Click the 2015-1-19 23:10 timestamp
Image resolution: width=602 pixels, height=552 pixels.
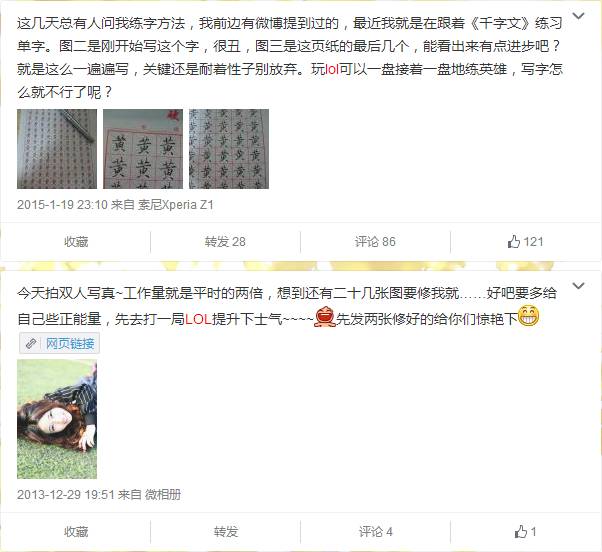point(62,205)
